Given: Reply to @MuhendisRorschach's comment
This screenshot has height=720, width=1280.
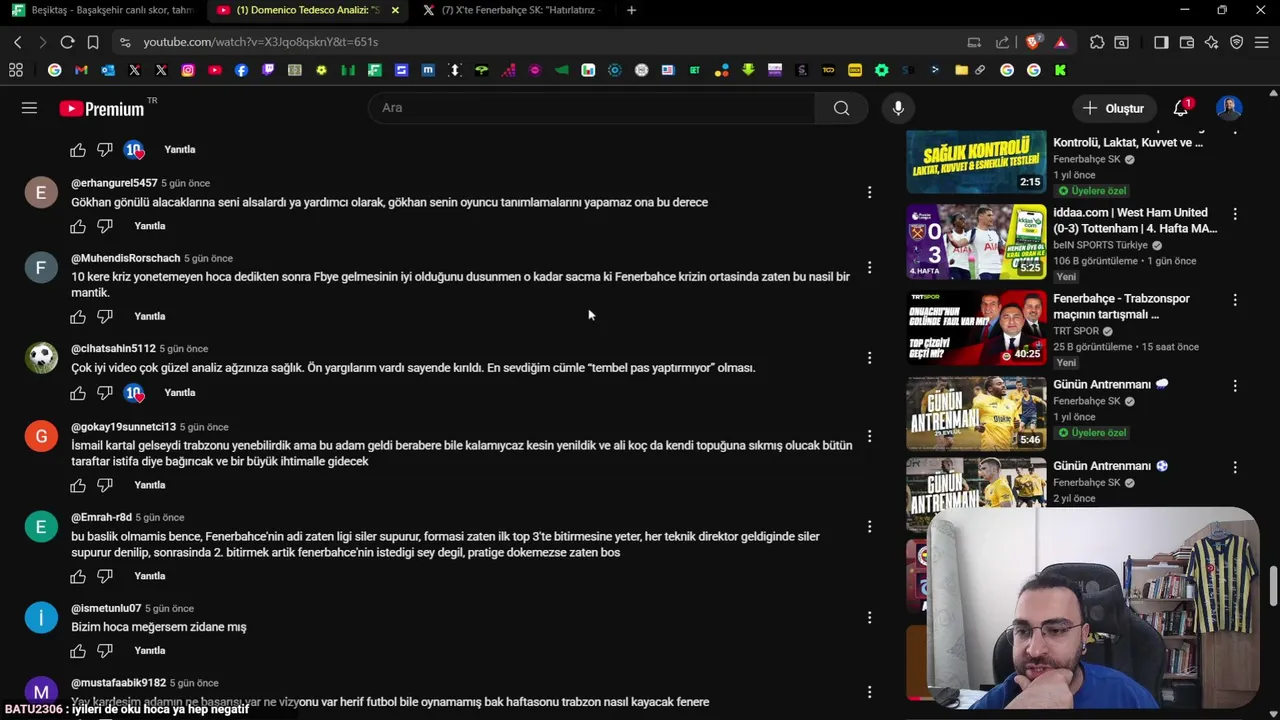Looking at the screenshot, I should [x=150, y=316].
